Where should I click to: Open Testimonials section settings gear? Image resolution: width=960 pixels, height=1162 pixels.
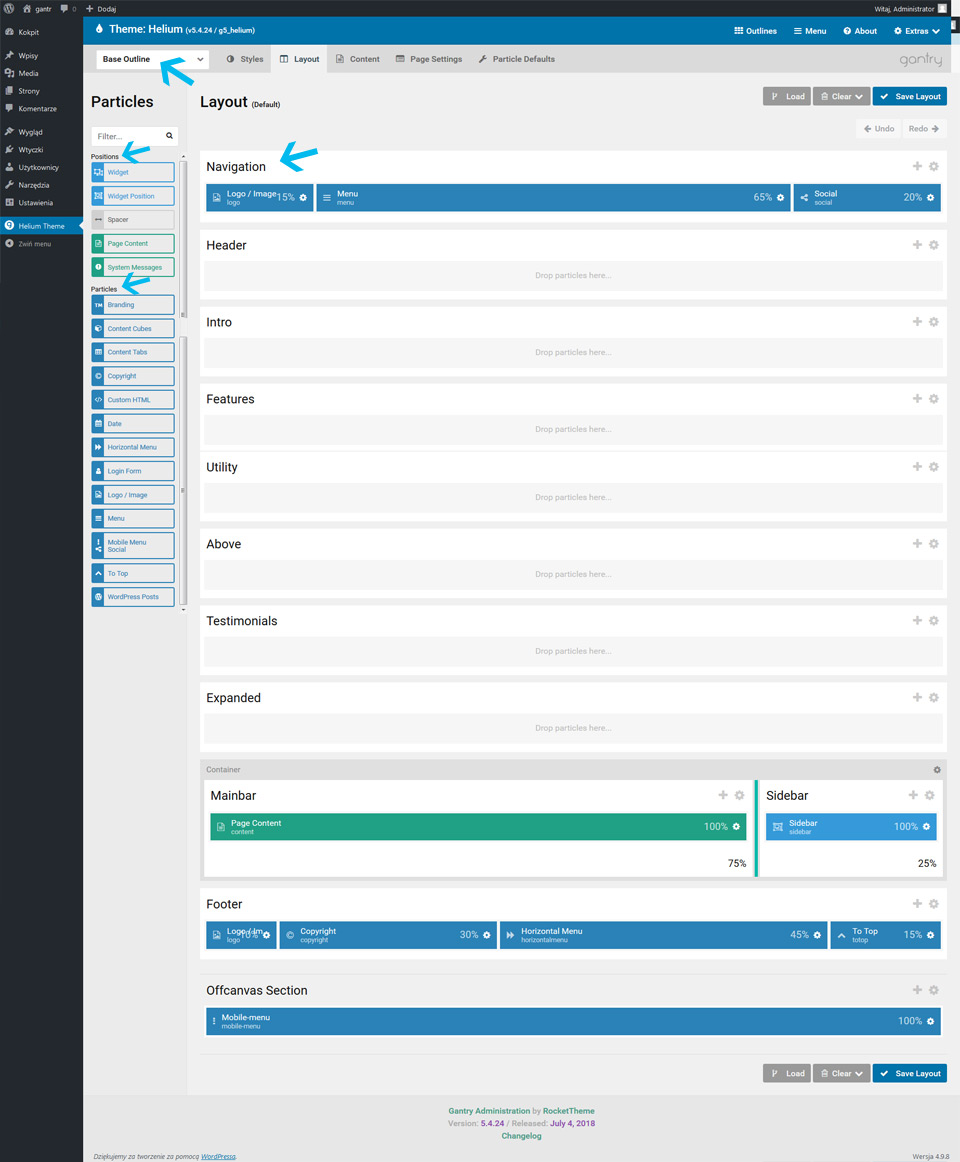[933, 621]
